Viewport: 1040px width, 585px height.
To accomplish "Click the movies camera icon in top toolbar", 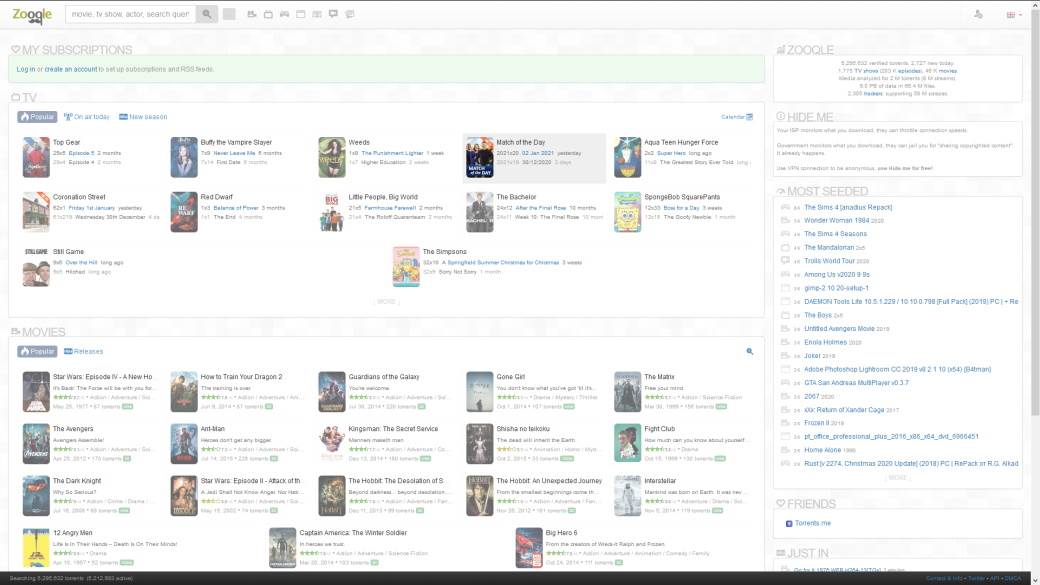I will point(252,14).
